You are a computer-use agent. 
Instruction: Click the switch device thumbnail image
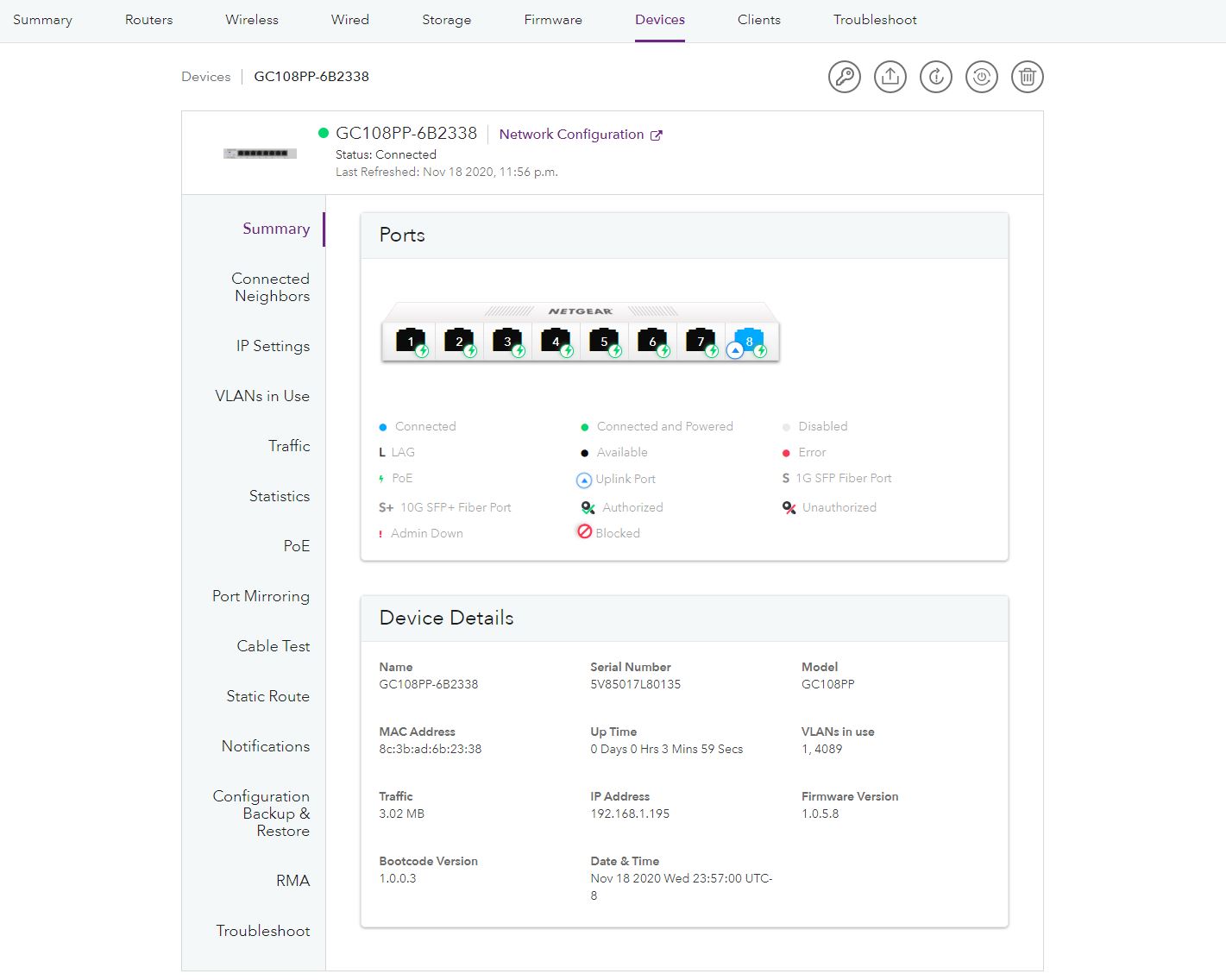click(260, 154)
